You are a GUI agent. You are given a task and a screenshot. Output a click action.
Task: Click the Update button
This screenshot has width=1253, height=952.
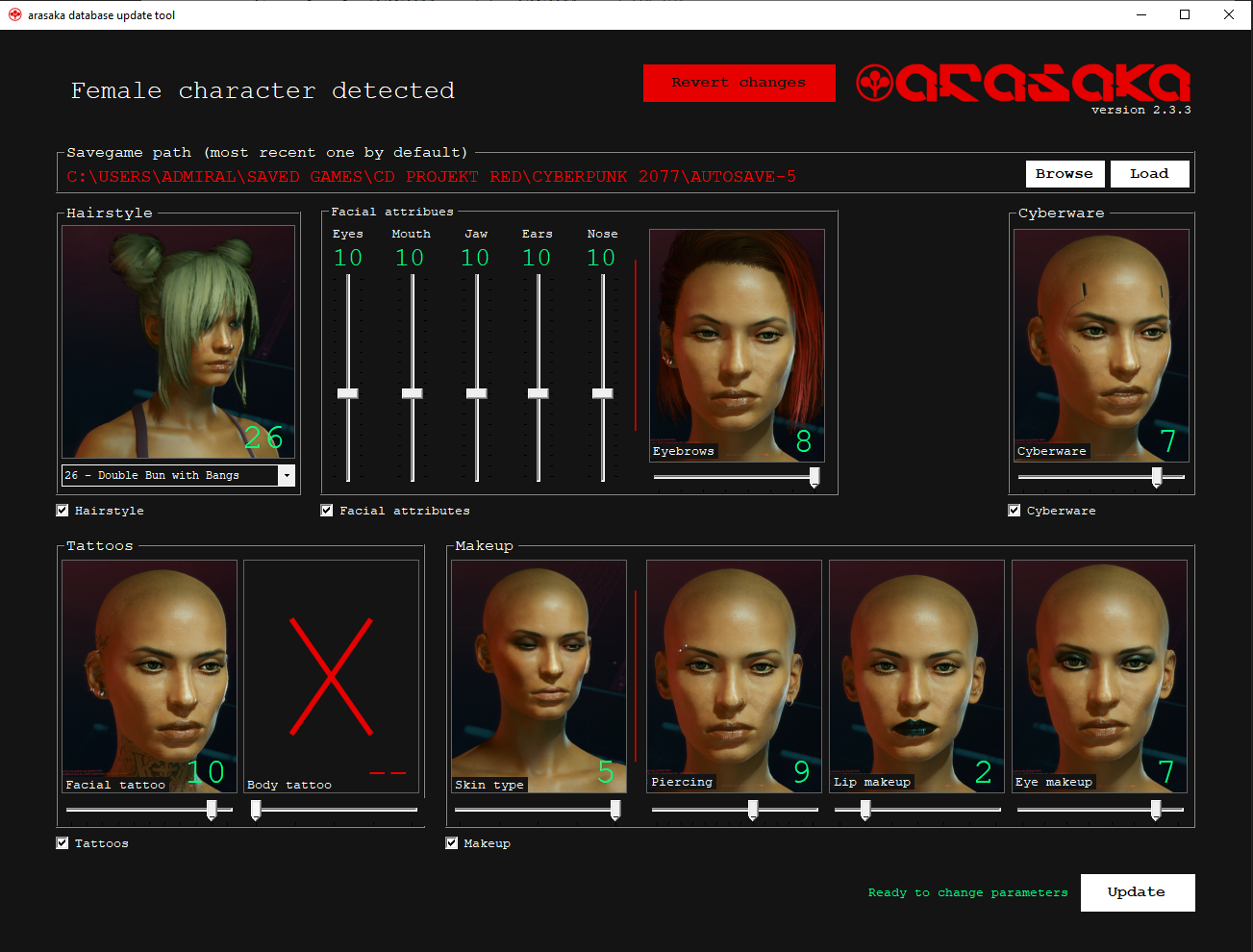(x=1138, y=892)
